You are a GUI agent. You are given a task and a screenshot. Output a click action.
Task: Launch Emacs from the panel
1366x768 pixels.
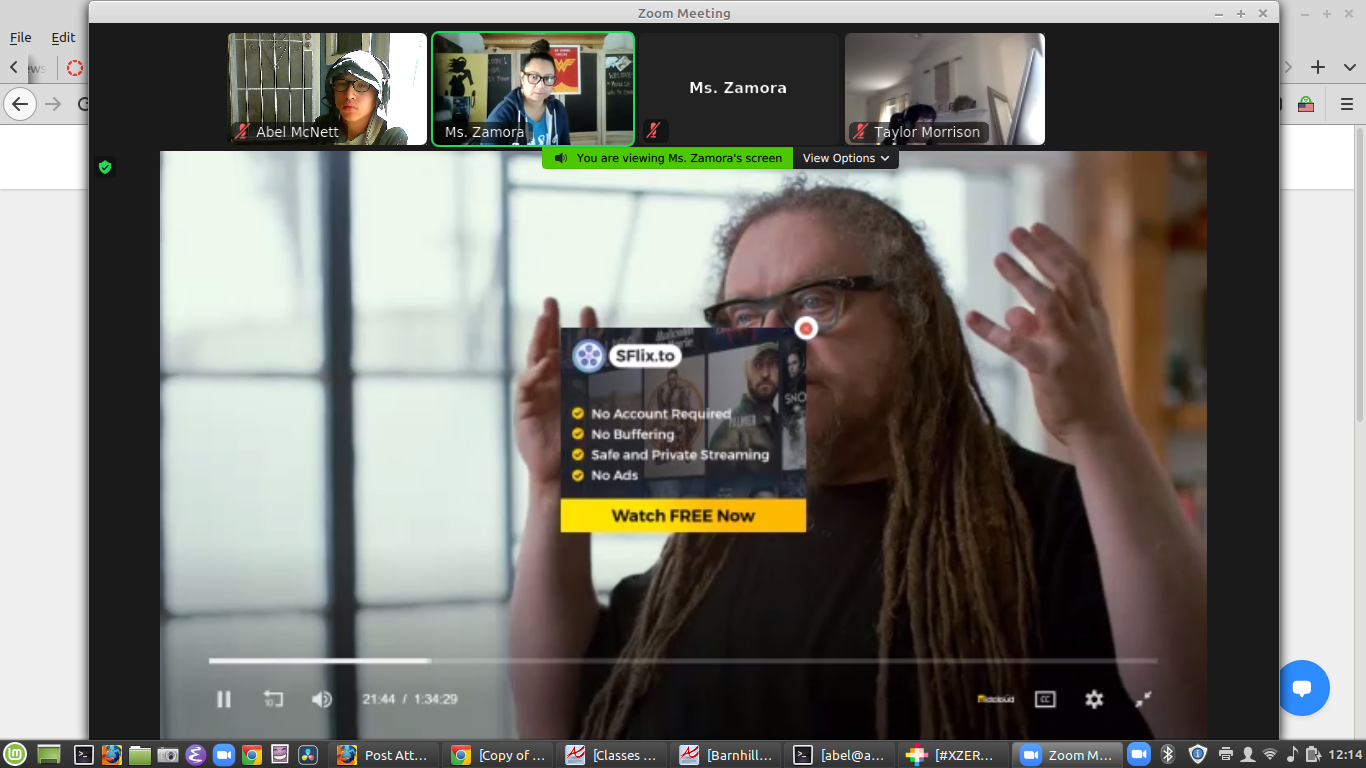[x=196, y=755]
